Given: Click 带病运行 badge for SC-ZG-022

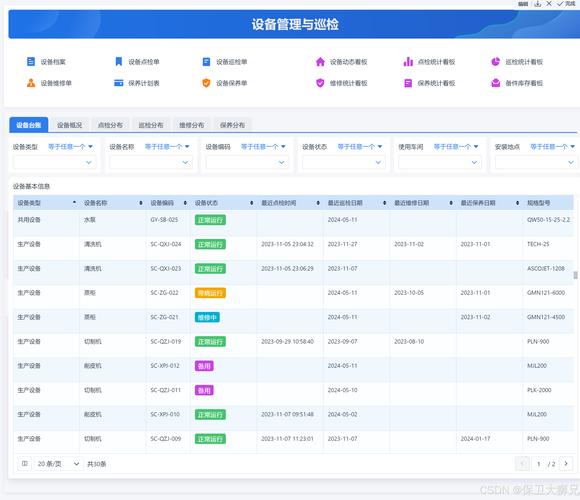Looking at the screenshot, I should pyautogui.click(x=210, y=293).
